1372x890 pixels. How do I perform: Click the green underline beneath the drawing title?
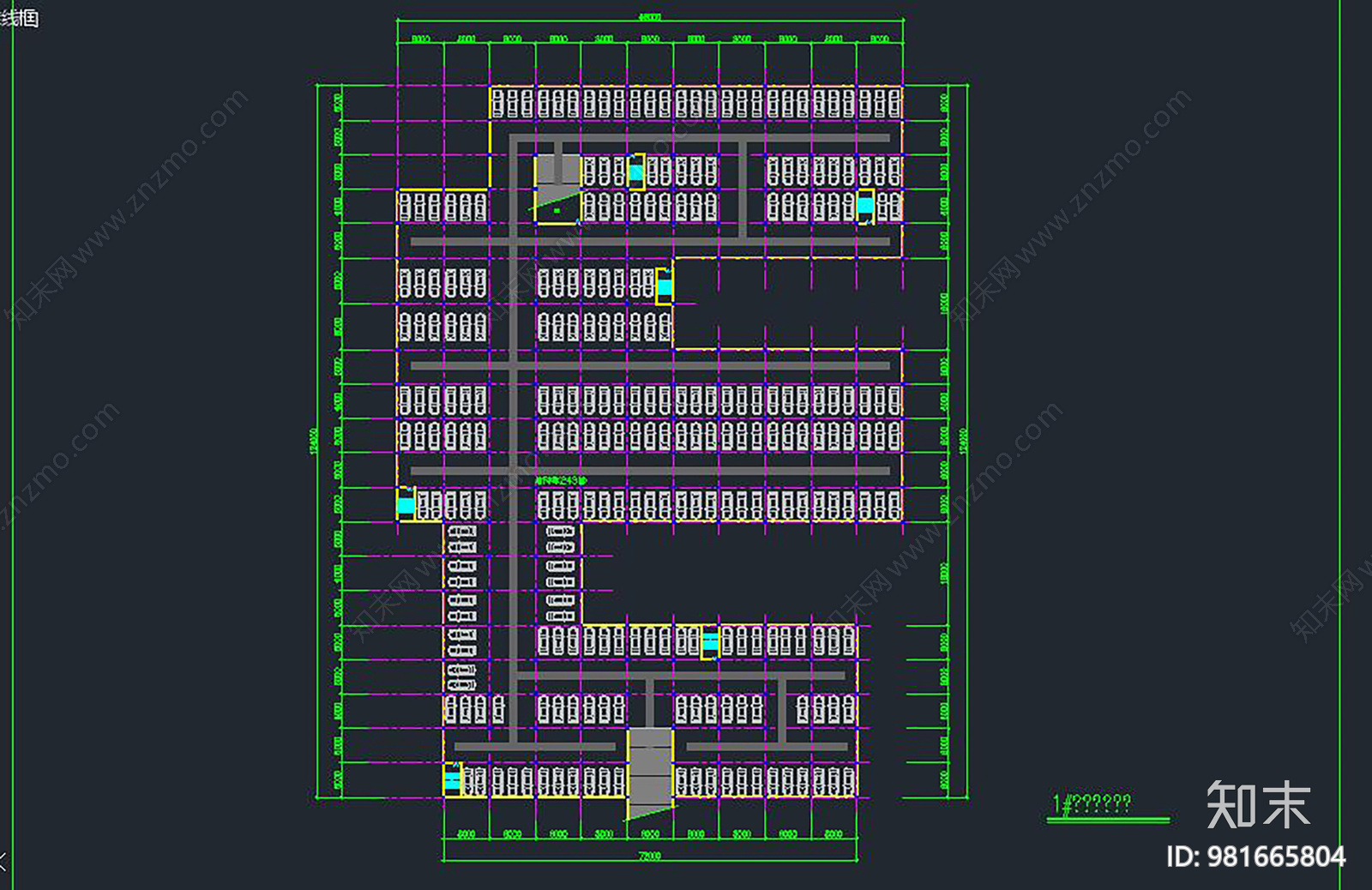[1108, 821]
